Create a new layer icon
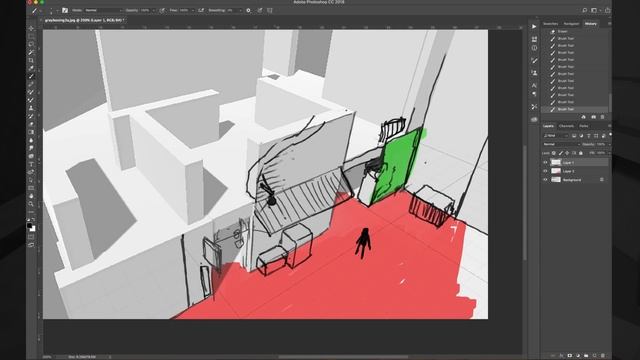This screenshot has height=360, width=640. tap(595, 356)
